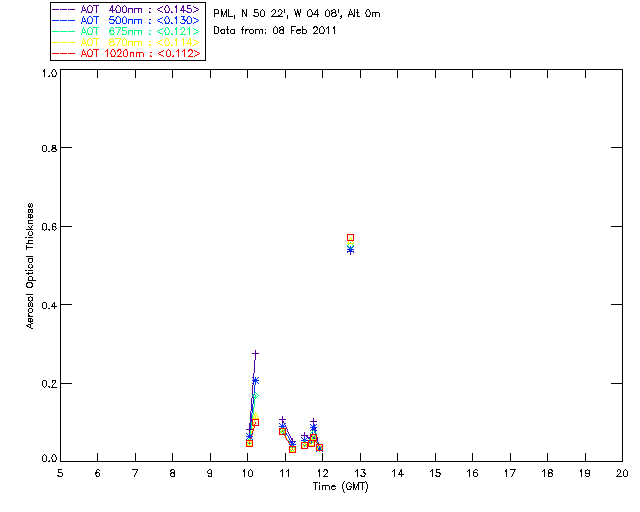Click the green diamond marker near 0.17
This screenshot has height=512, width=640.
256,396
